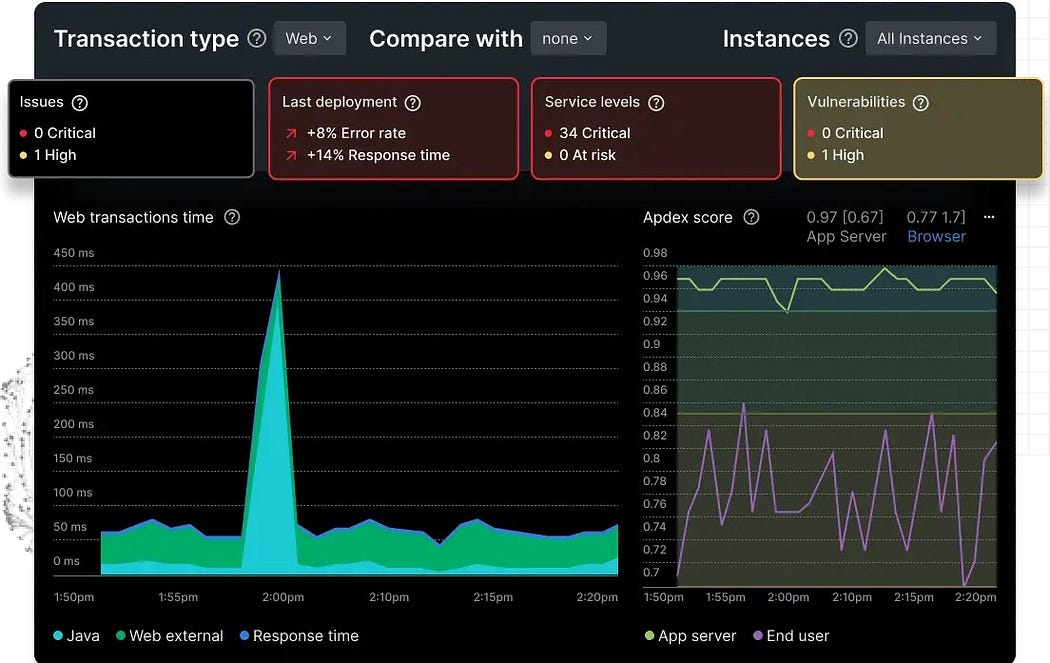This screenshot has height=663, width=1050.
Task: Toggle the Java series in chart legend
Action: coord(76,636)
